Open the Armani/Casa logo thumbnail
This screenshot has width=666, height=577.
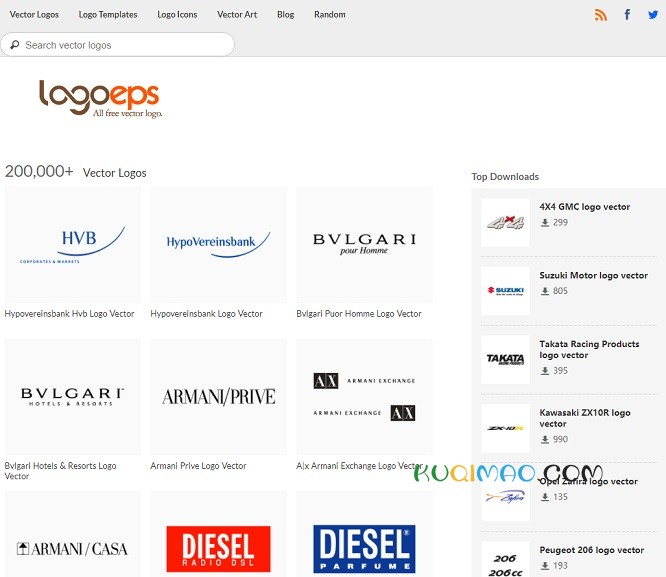[x=73, y=535]
